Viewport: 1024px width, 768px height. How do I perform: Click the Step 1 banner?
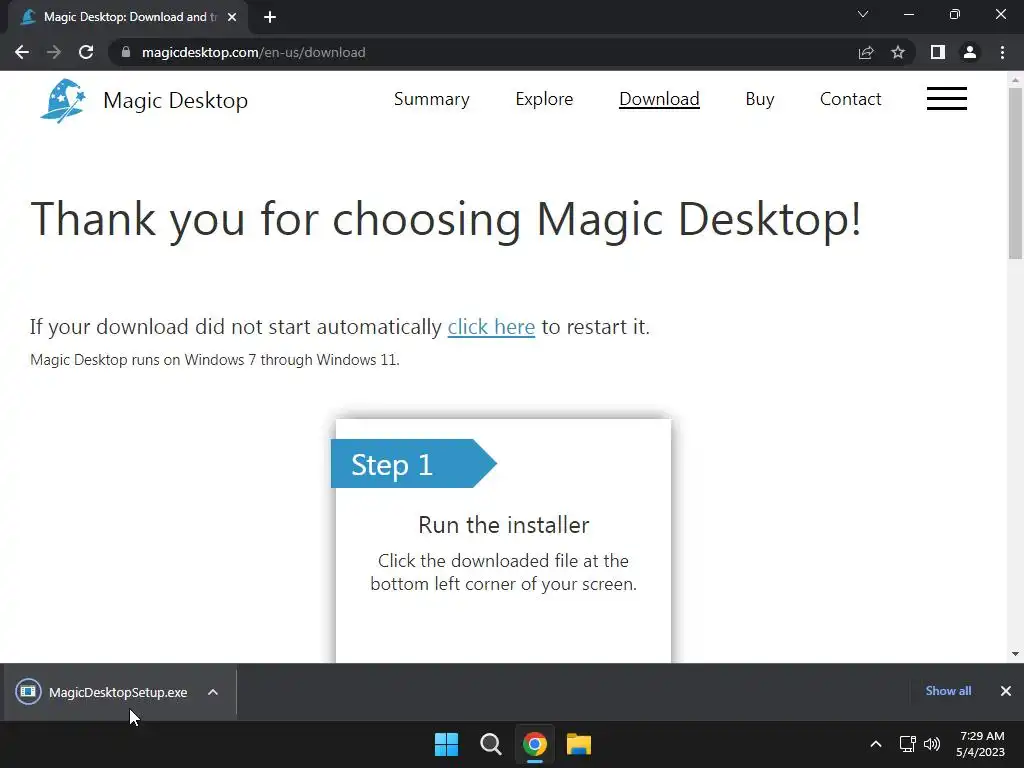[413, 464]
